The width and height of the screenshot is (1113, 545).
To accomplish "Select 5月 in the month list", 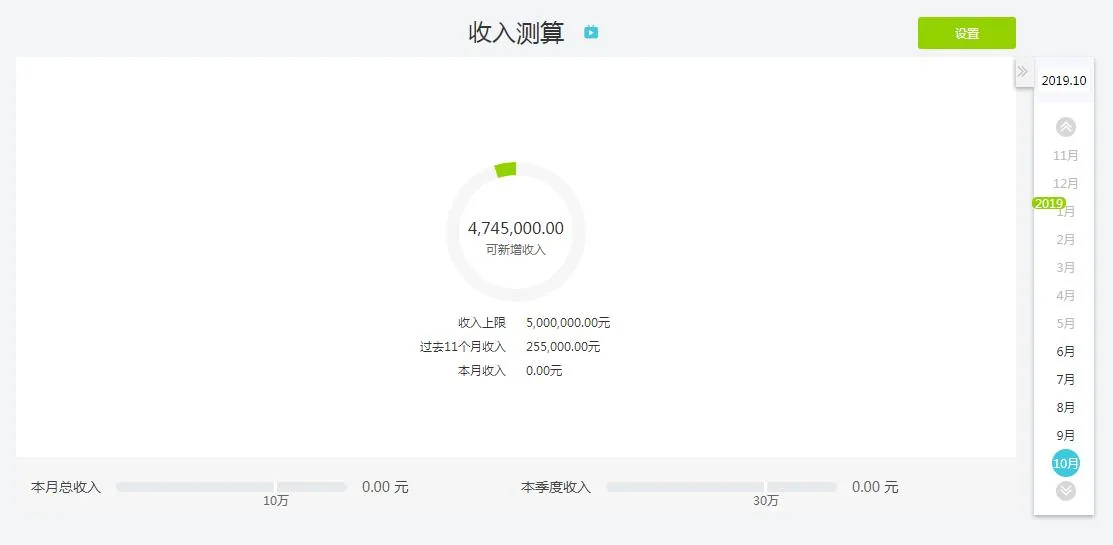I will (x=1065, y=324).
